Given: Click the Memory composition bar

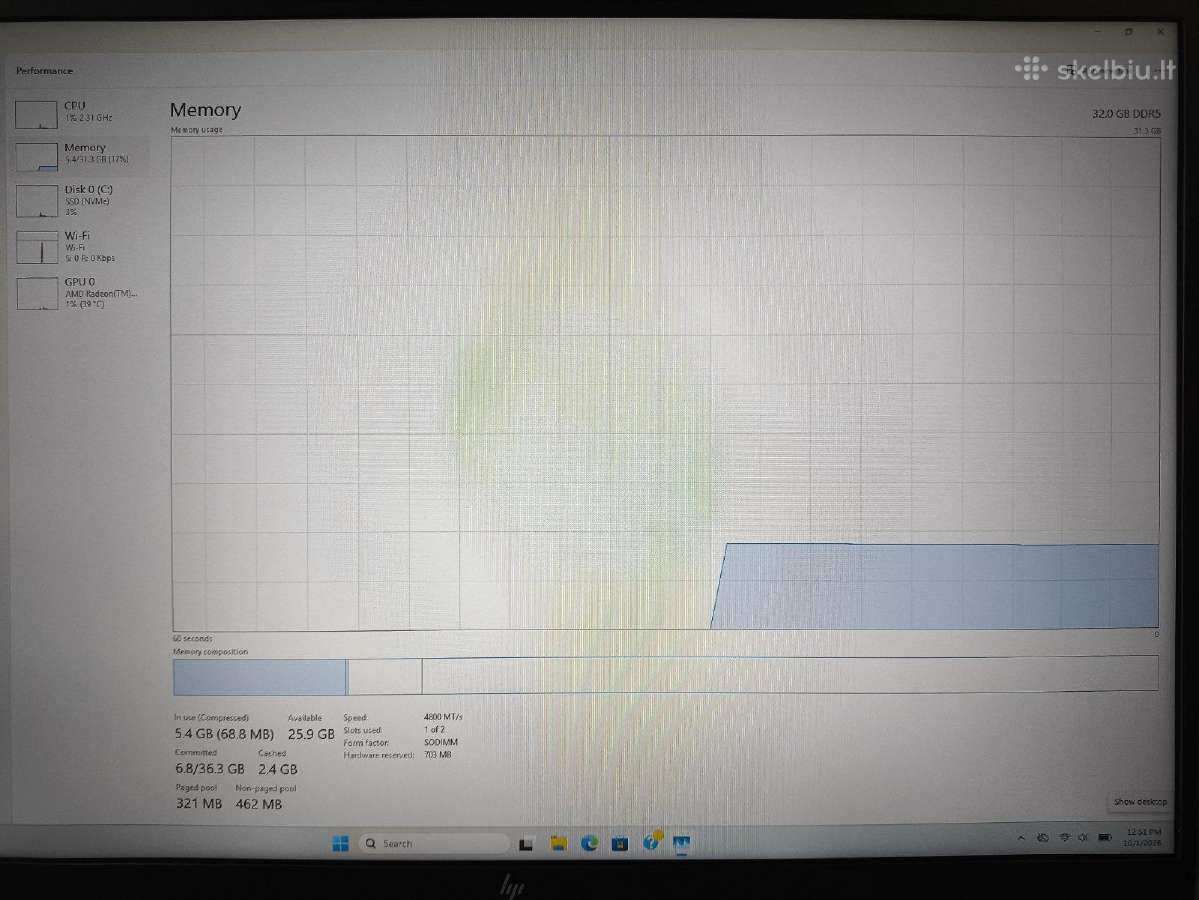Looking at the screenshot, I should tap(665, 675).
